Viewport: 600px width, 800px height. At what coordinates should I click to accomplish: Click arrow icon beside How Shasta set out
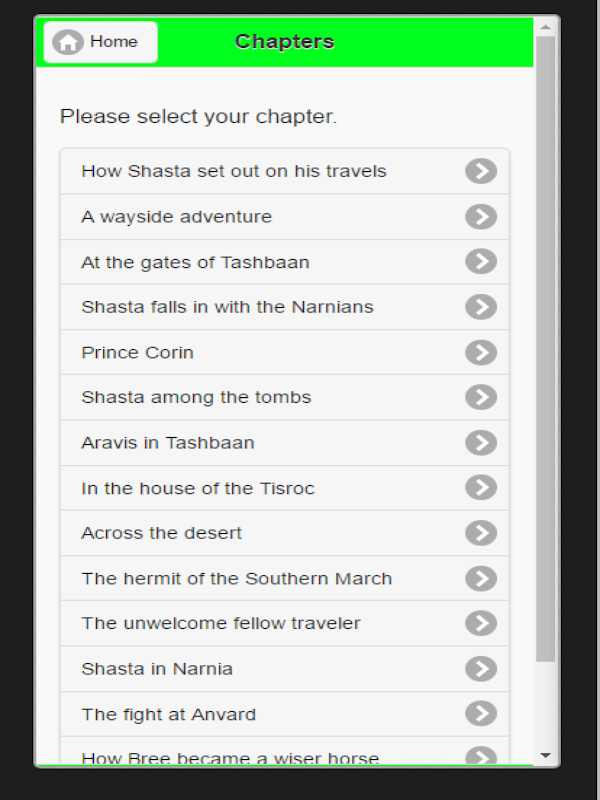481,171
